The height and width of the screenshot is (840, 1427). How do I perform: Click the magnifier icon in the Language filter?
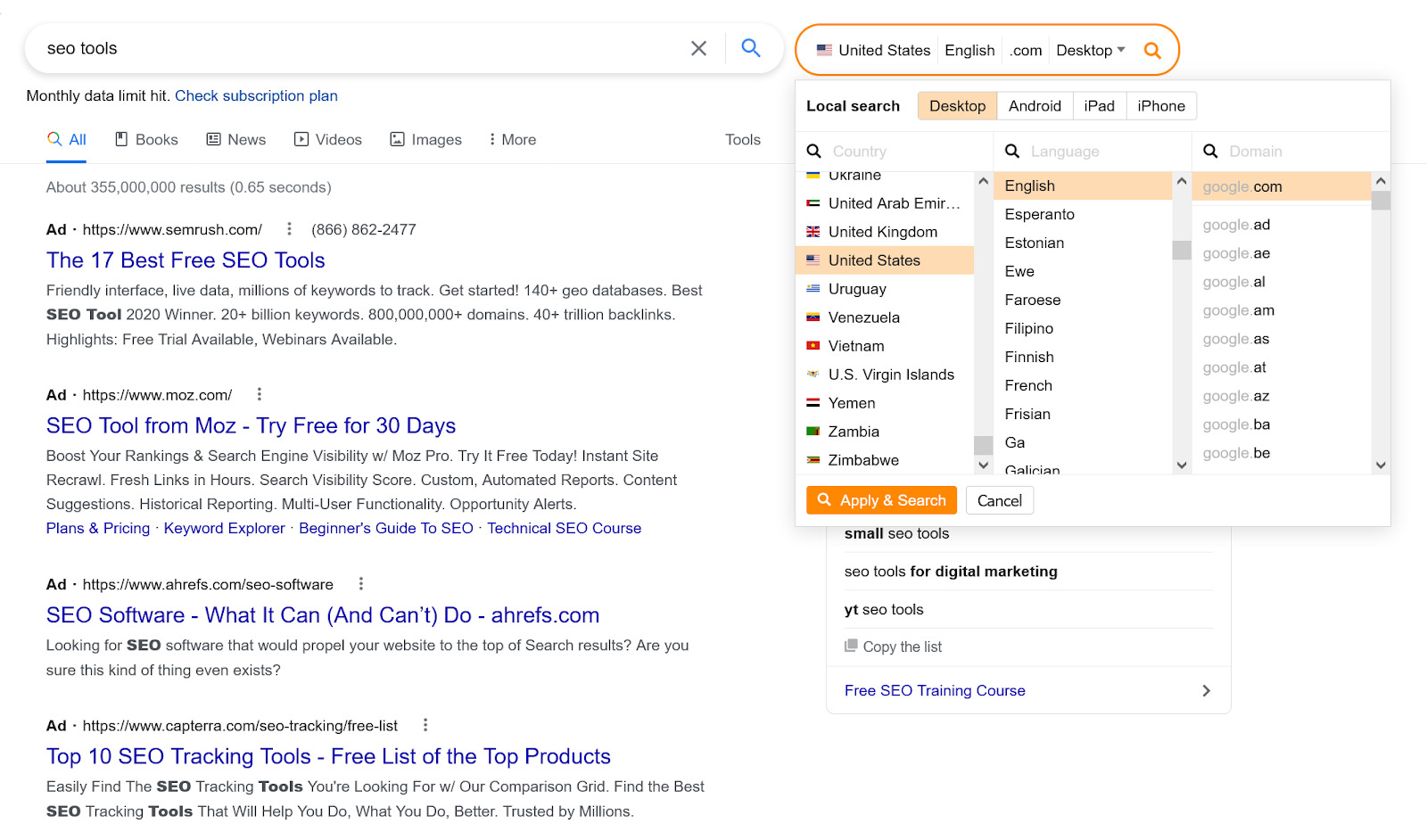pyautogui.click(x=1012, y=151)
